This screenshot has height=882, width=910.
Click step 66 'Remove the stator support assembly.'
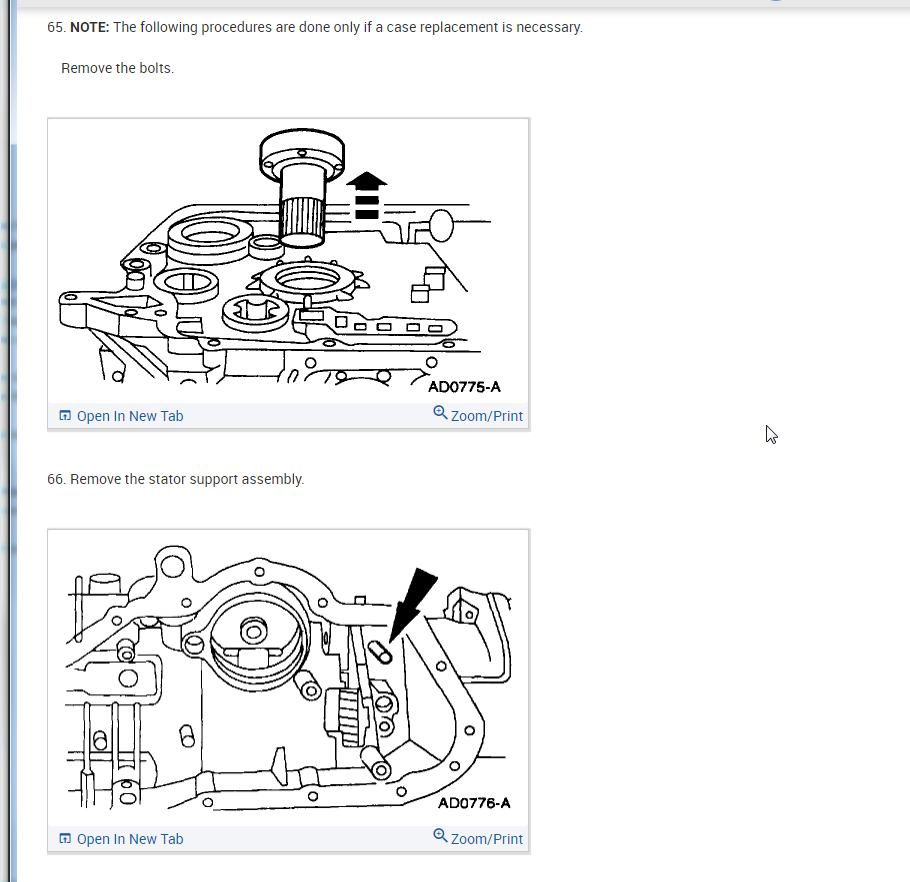pyautogui.click(x=176, y=479)
